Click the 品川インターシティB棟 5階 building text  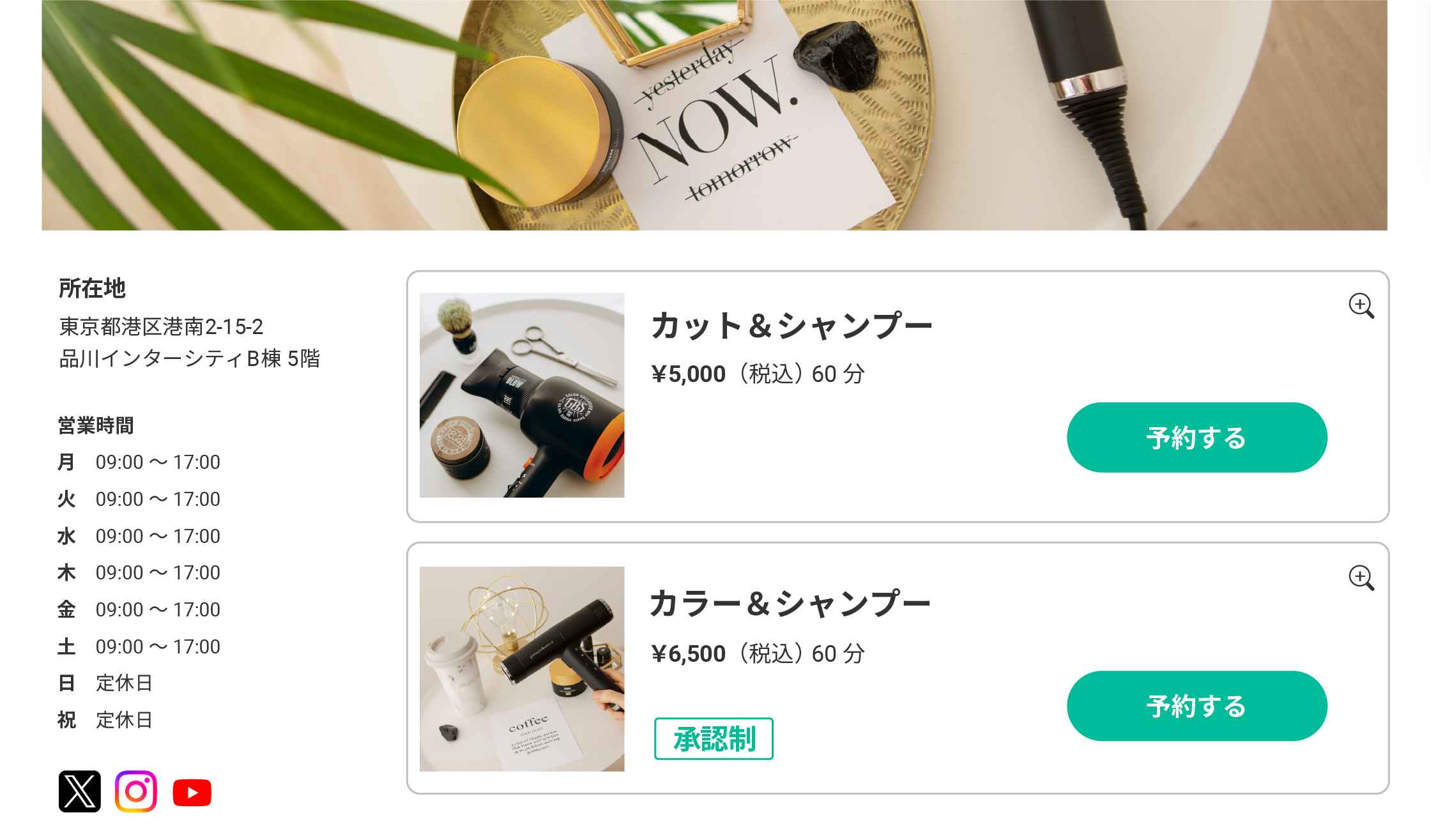coord(189,358)
